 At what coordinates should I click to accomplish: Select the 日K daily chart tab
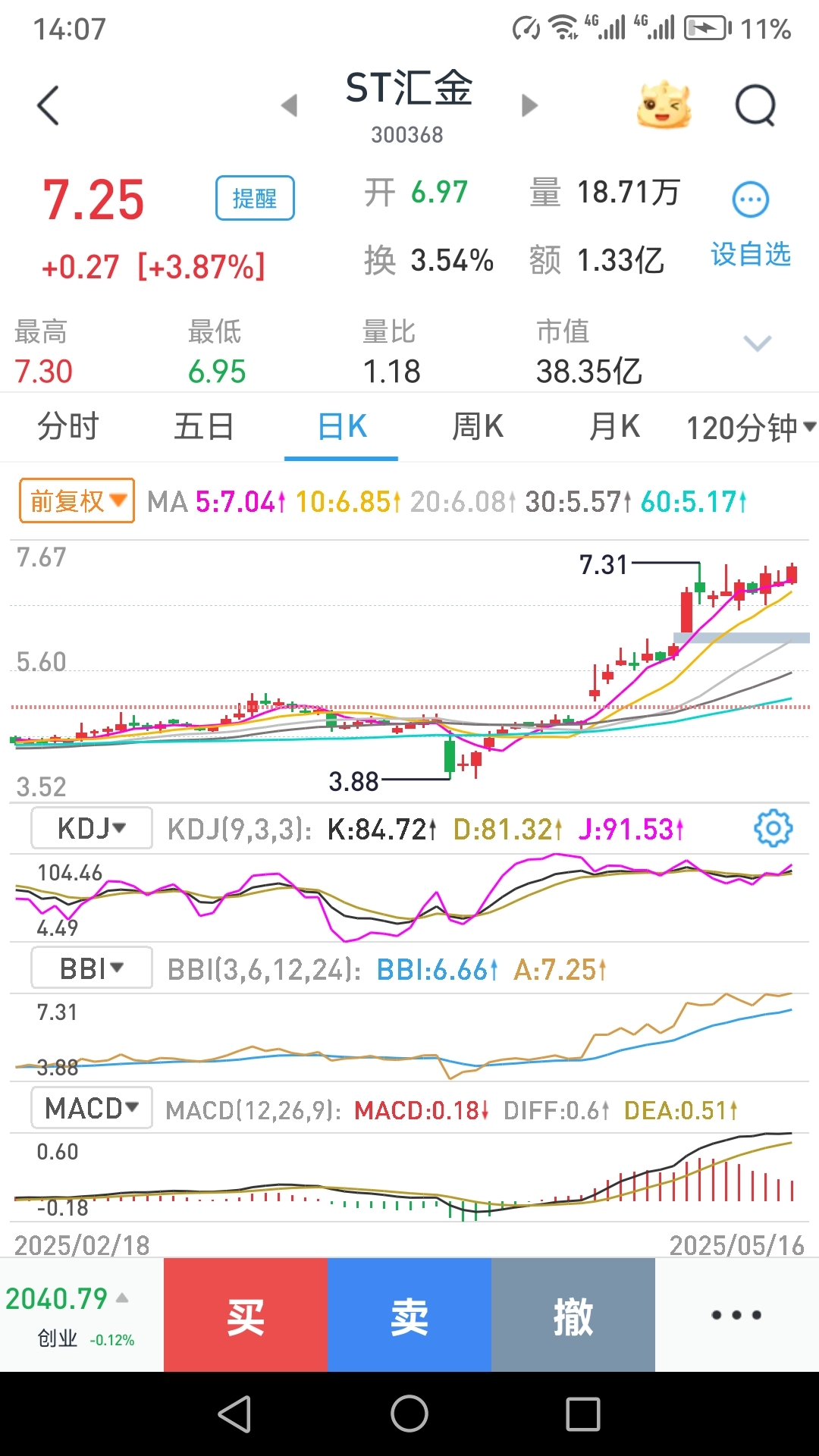pyautogui.click(x=342, y=426)
